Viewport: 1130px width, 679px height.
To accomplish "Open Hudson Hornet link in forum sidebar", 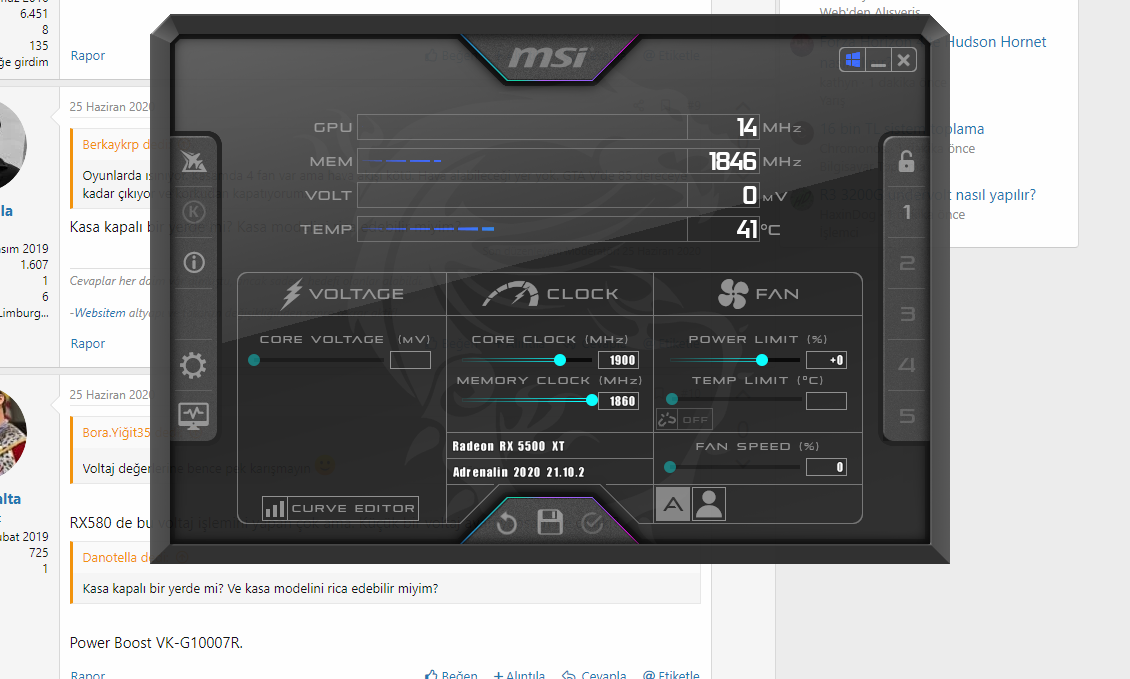I will 996,42.
